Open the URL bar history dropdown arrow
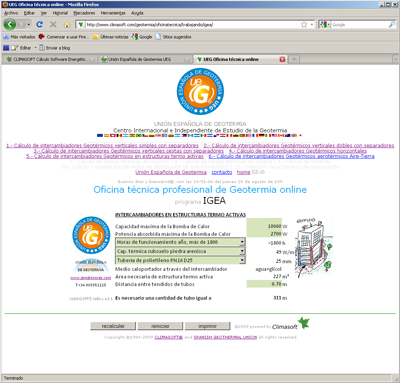The width and height of the screenshot is (400, 383). pos(312,25)
